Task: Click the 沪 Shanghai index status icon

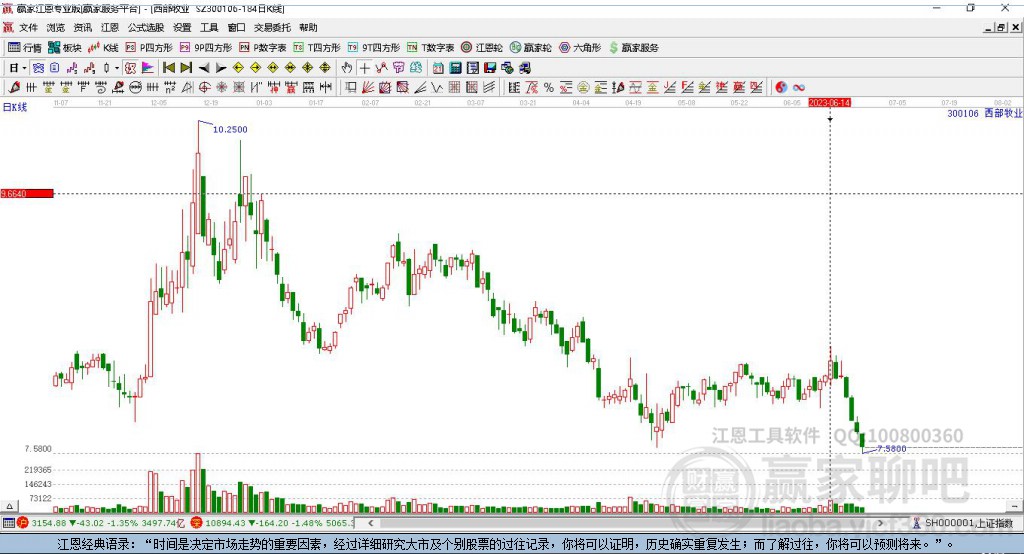Action: coord(23,523)
